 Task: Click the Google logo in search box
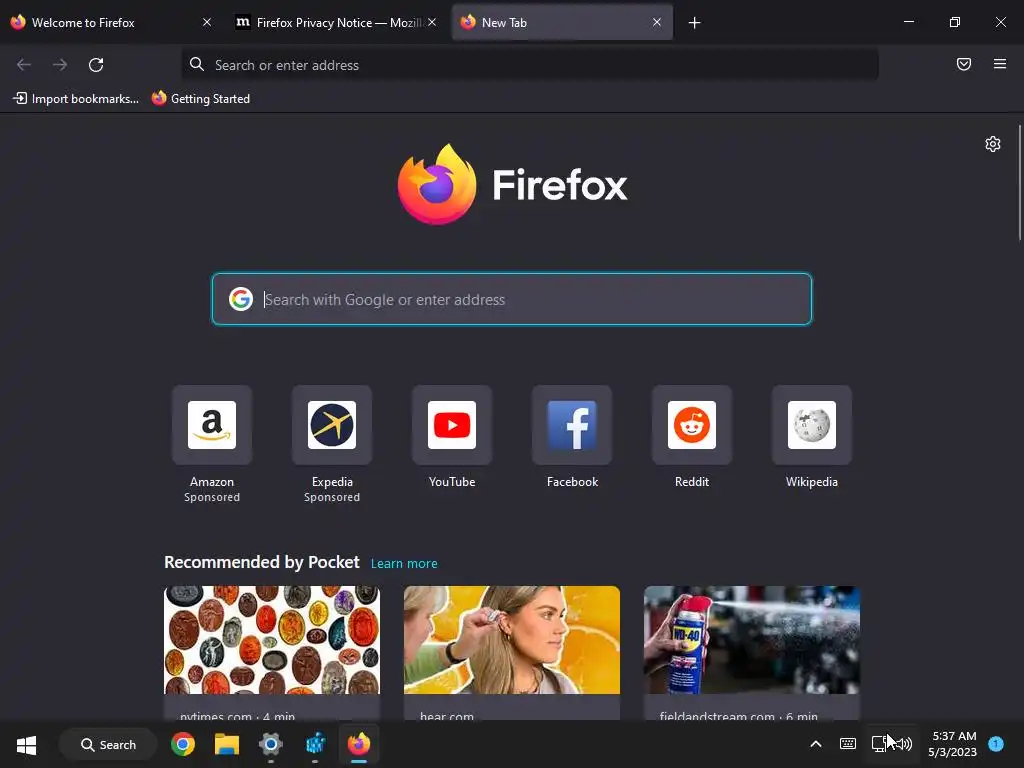pyautogui.click(x=241, y=299)
